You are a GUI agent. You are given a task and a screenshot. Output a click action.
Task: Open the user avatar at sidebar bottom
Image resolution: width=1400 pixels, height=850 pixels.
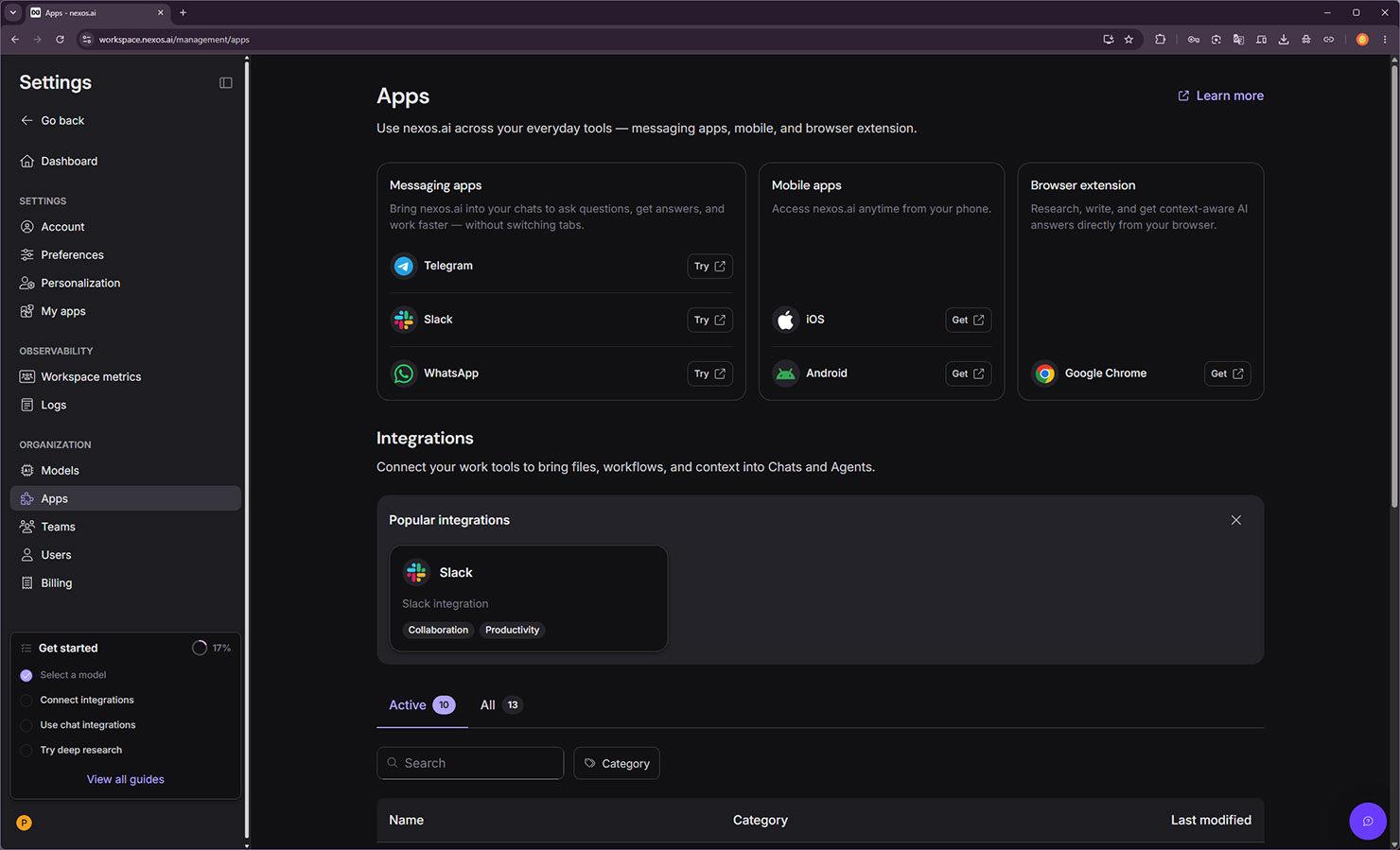(25, 823)
